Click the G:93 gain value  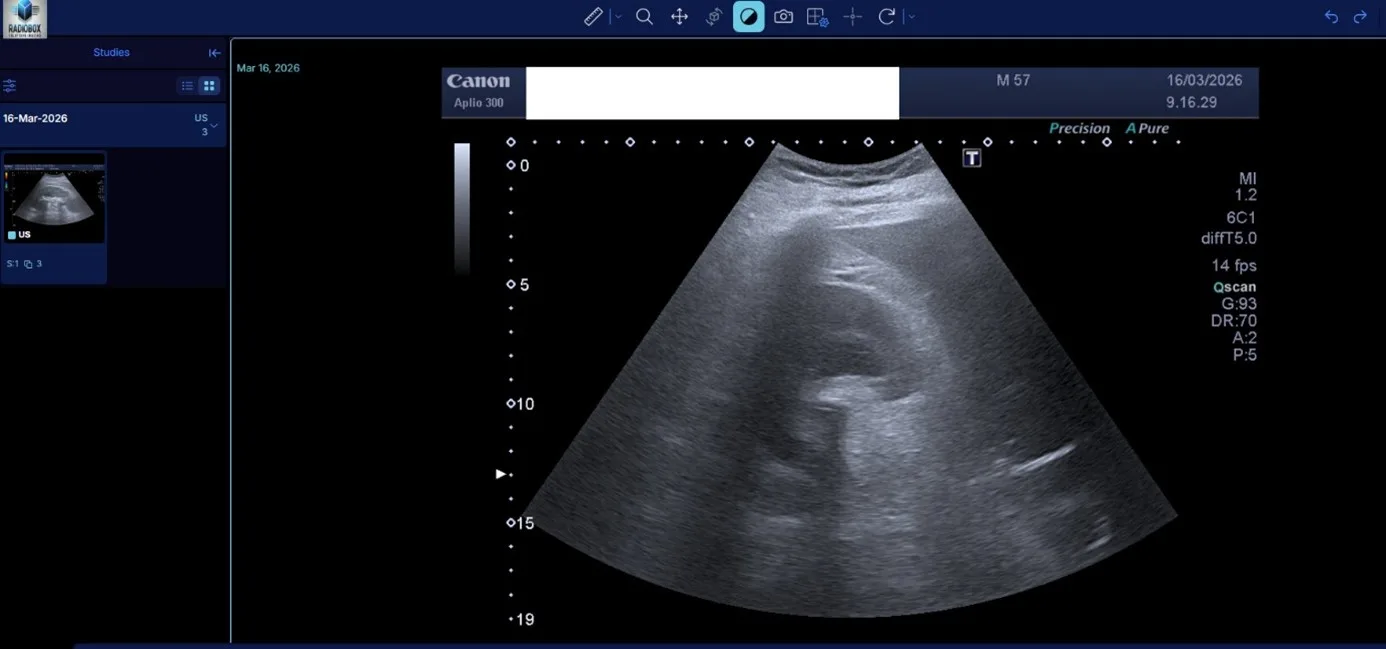pyautogui.click(x=1240, y=304)
